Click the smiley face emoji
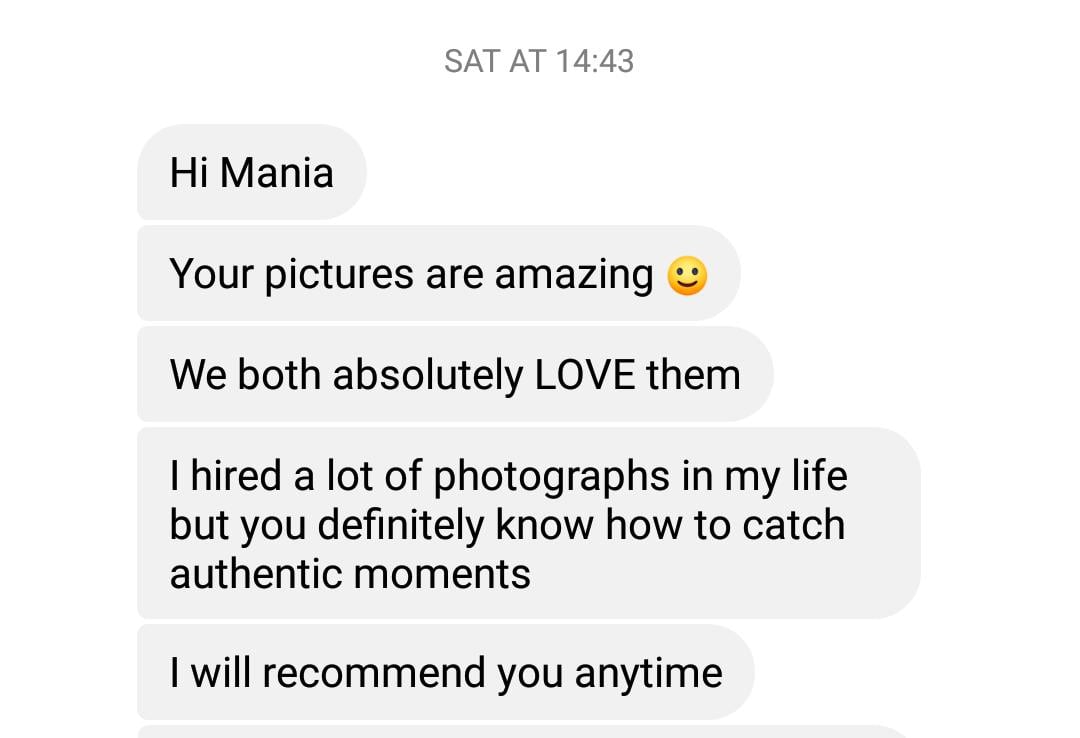 [x=687, y=276]
